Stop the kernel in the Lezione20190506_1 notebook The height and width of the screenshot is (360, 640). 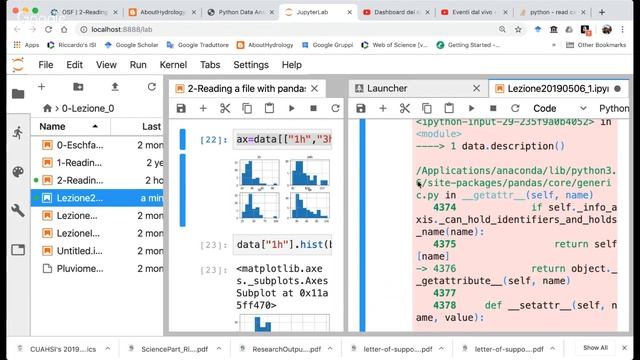(493, 108)
